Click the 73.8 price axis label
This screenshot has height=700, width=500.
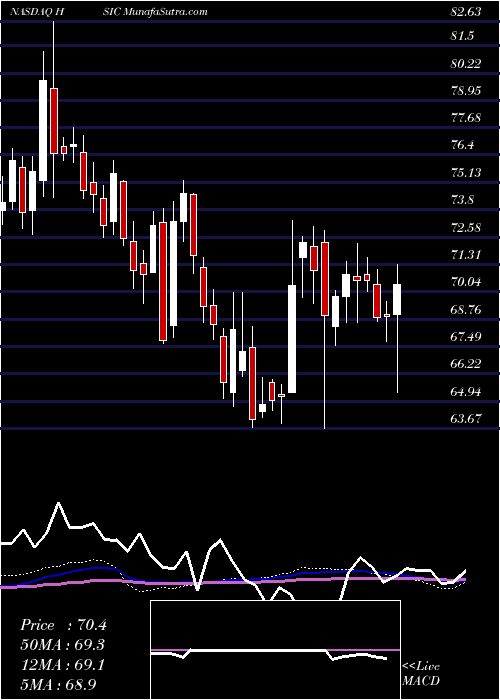pyautogui.click(x=462, y=200)
